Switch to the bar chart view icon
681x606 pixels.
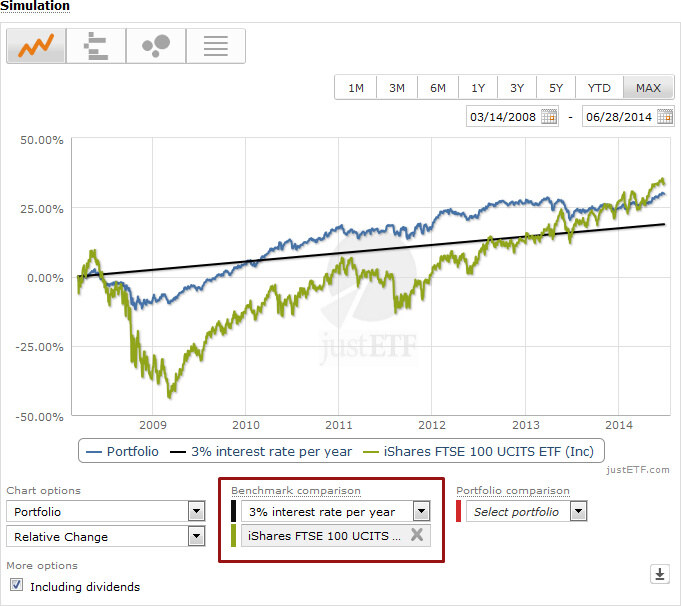click(x=96, y=46)
